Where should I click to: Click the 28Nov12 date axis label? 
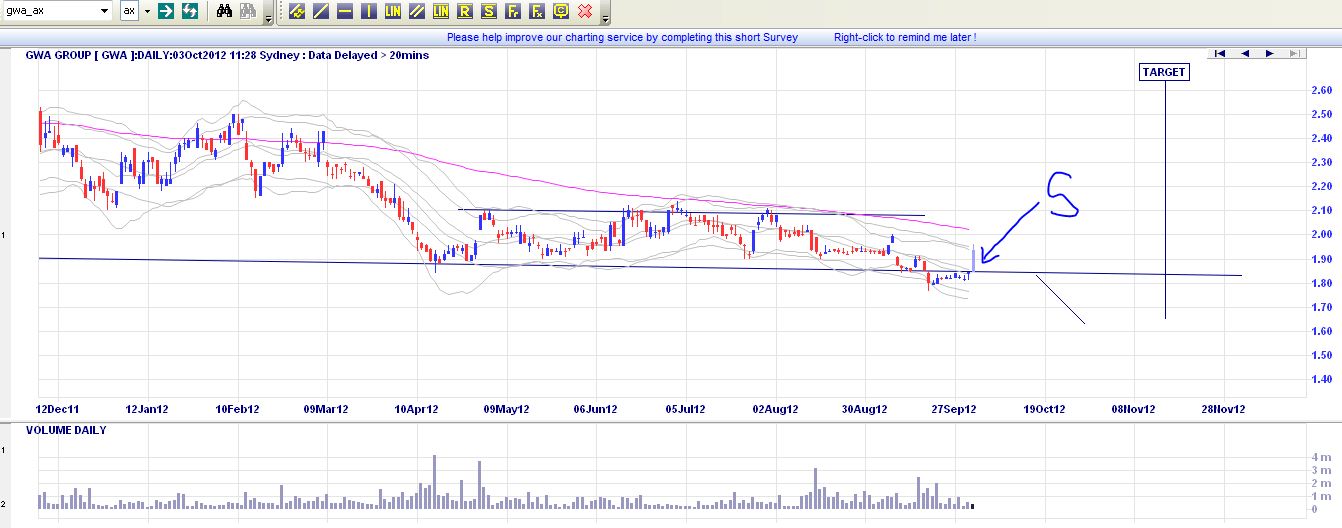click(1223, 409)
